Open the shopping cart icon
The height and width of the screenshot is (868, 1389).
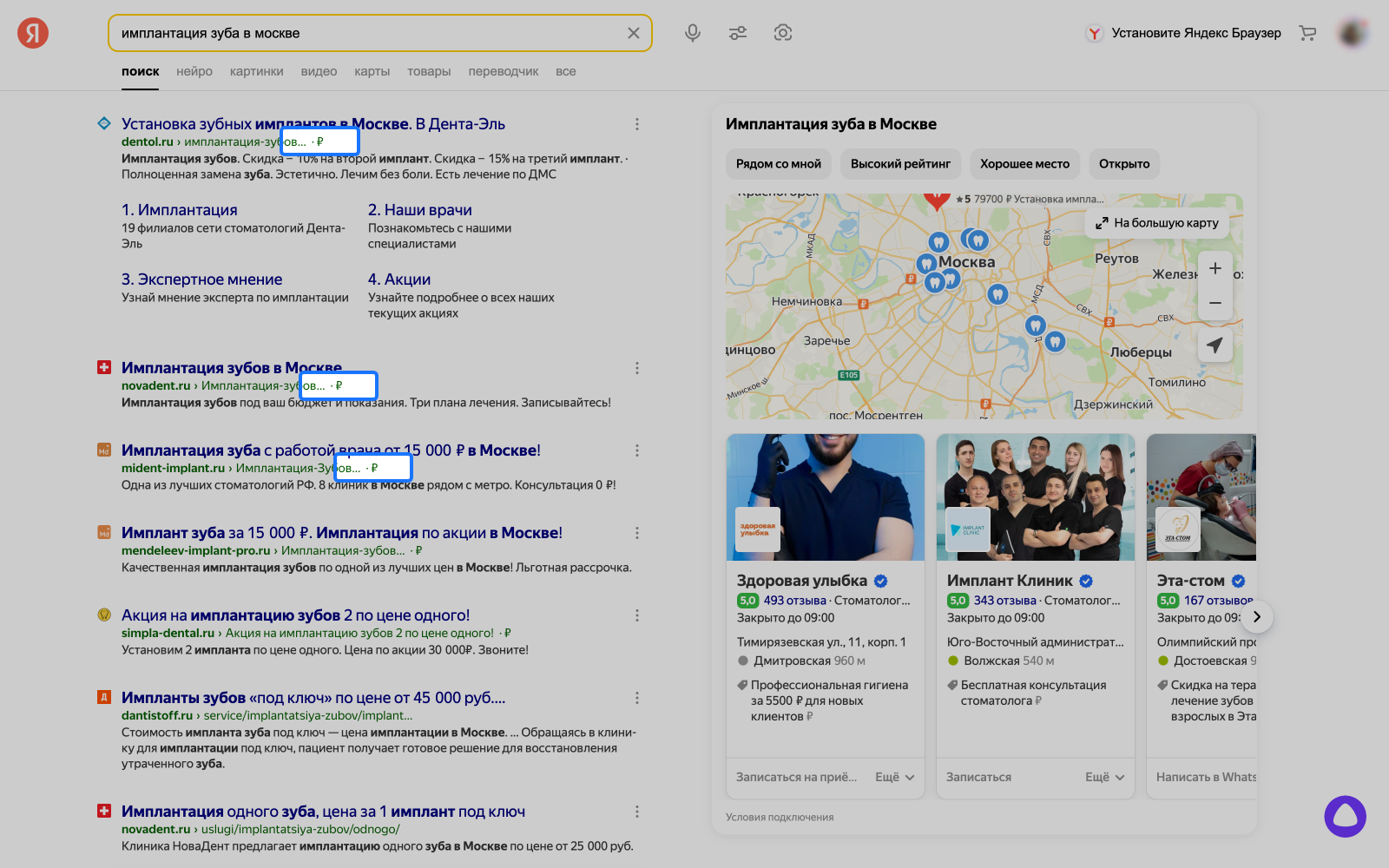click(1307, 33)
